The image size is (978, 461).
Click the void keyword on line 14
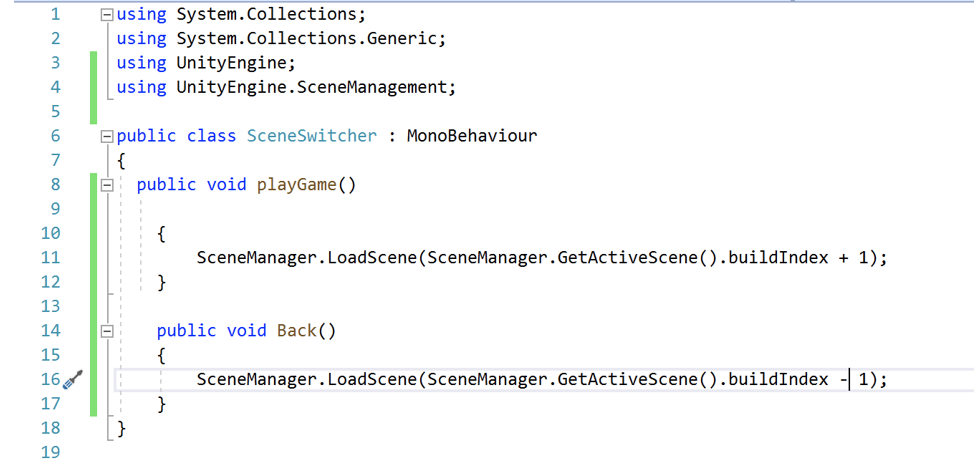(246, 331)
